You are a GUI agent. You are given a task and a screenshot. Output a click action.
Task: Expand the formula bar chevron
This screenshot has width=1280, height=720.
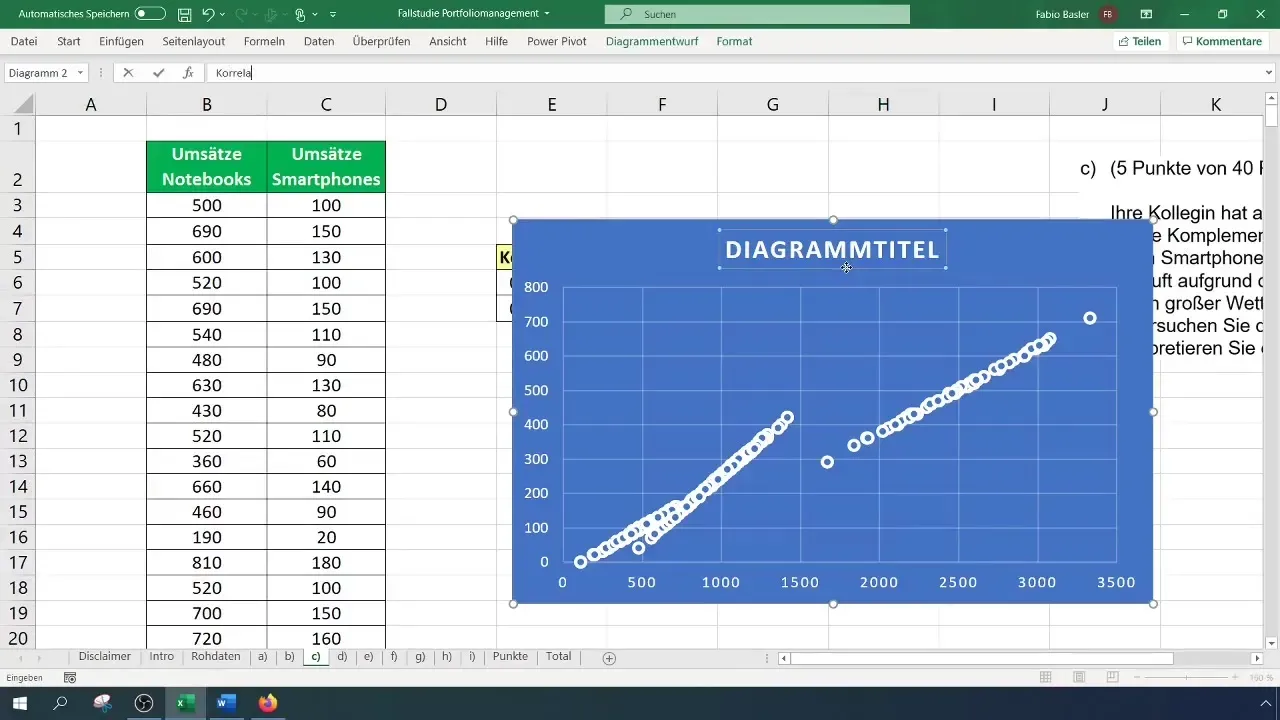(x=1269, y=73)
